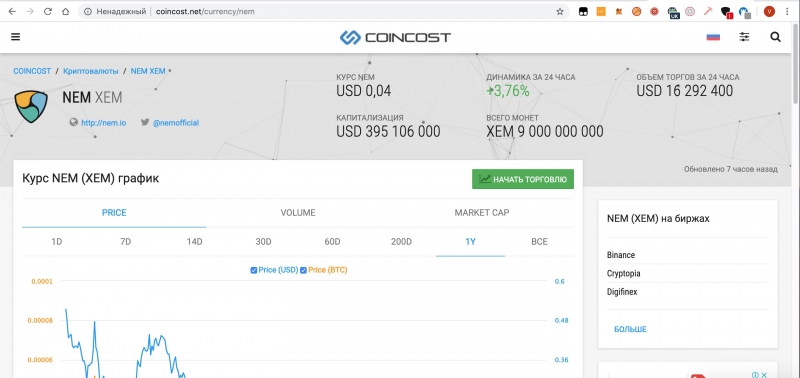
Task: Select the 1Y time range
Action: 470,242
